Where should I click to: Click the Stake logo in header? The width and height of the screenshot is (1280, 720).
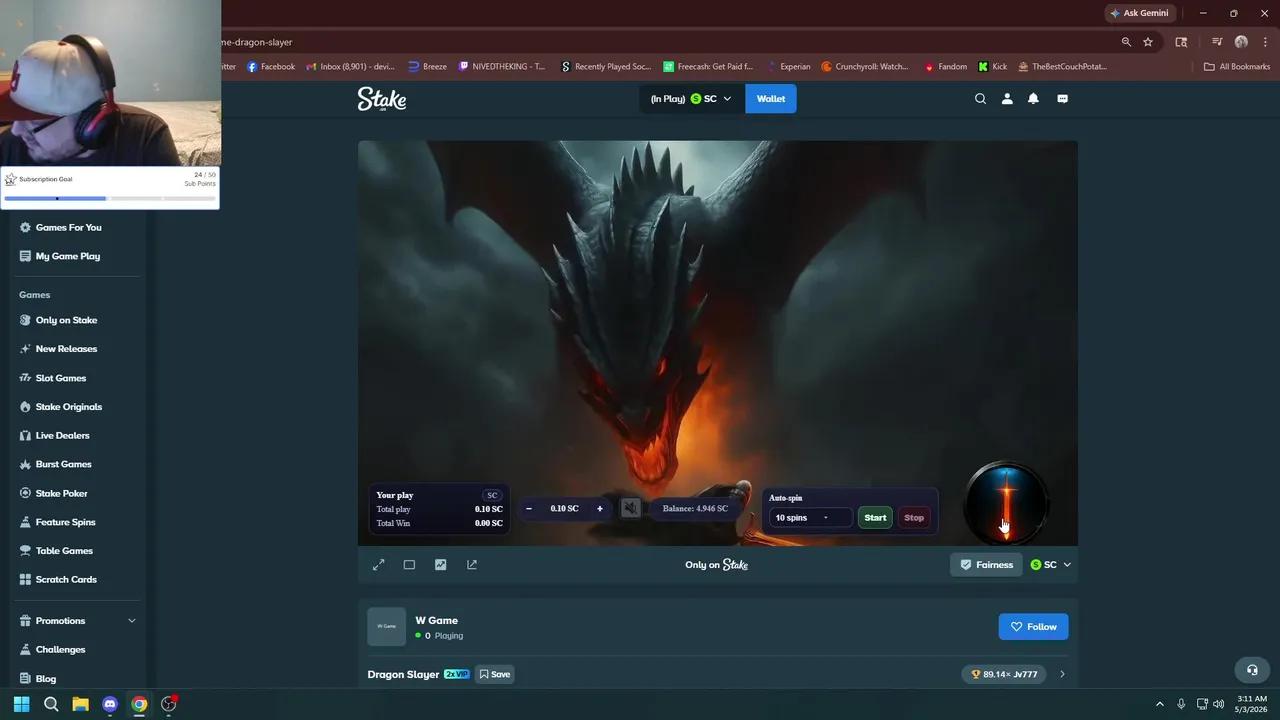point(382,99)
